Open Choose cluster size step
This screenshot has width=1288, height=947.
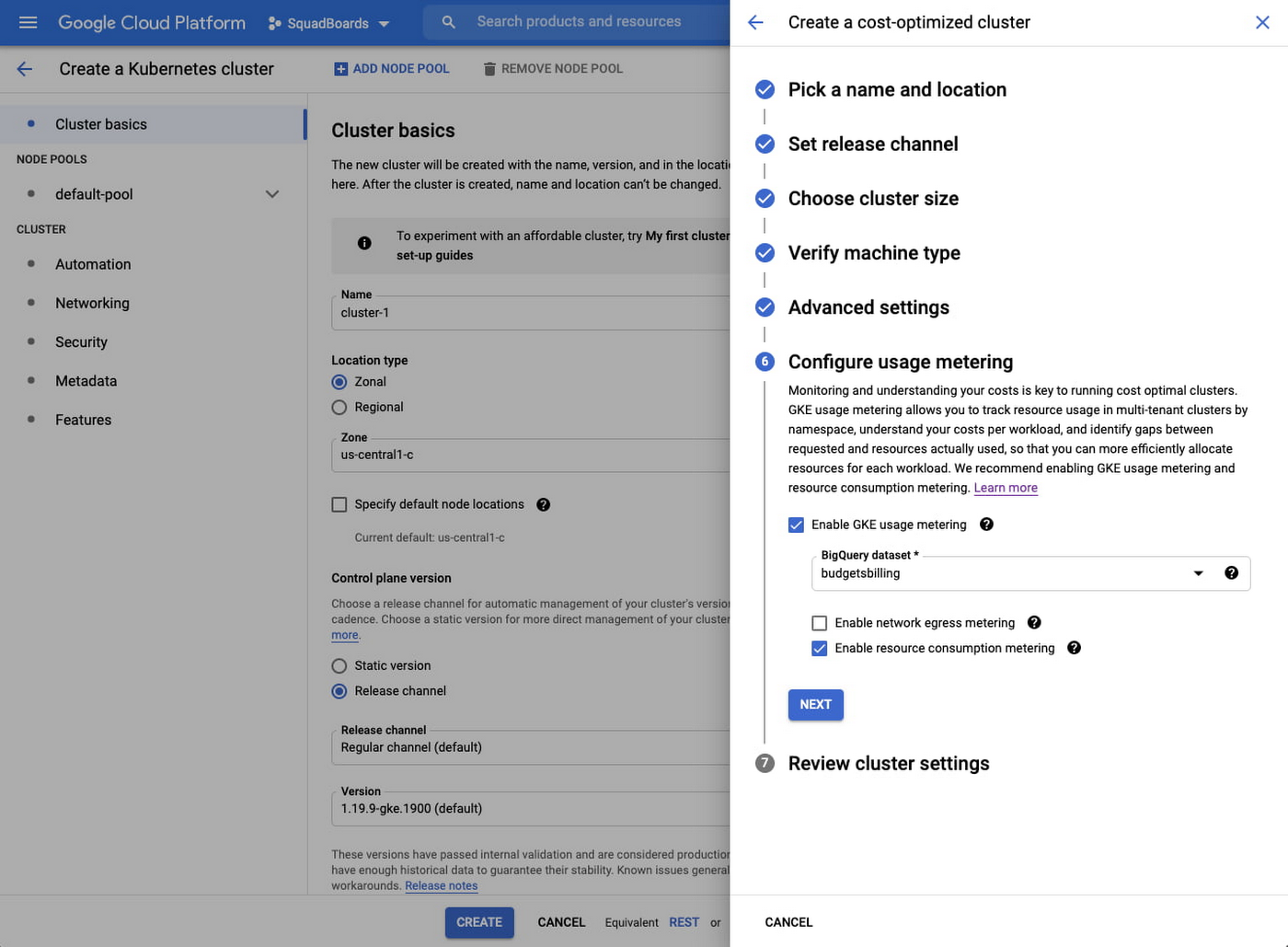coord(873,198)
